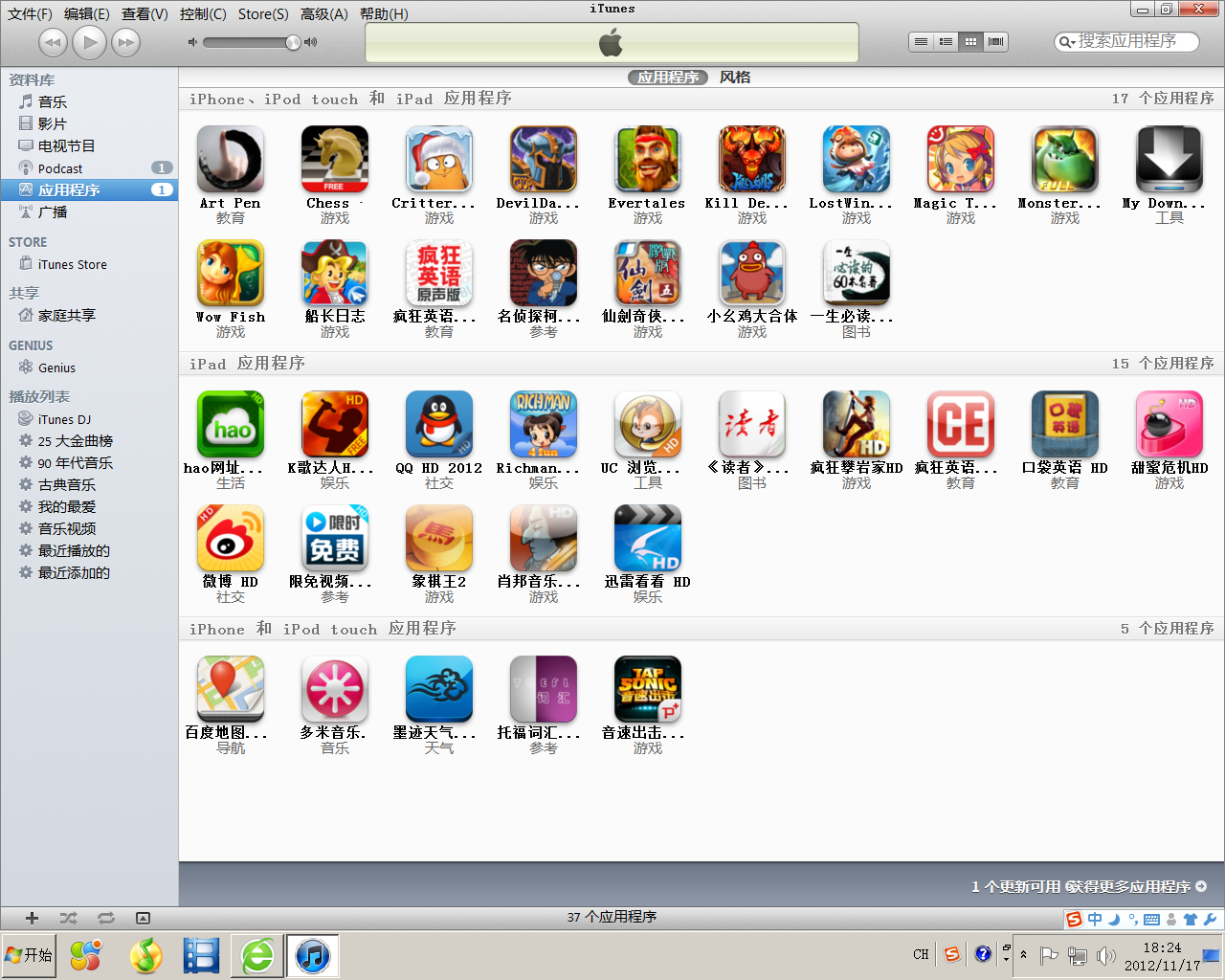The image size is (1225, 980).
Task: Click the 口袋英语 HD app icon
Action: point(1064,424)
